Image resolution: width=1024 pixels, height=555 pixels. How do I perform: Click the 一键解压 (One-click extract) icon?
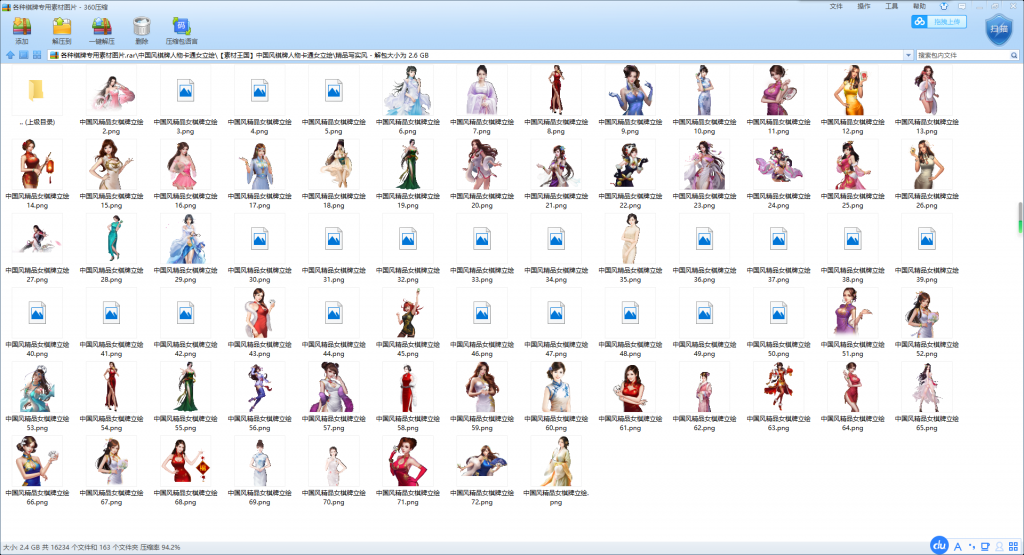(102, 27)
